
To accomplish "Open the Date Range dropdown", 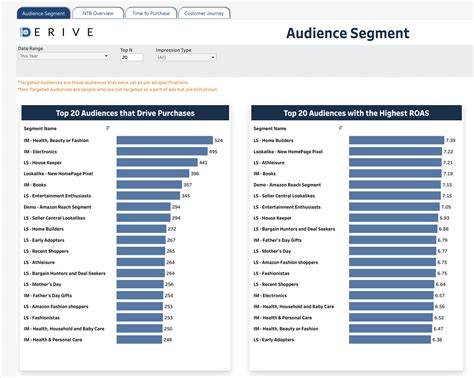I will coord(64,56).
